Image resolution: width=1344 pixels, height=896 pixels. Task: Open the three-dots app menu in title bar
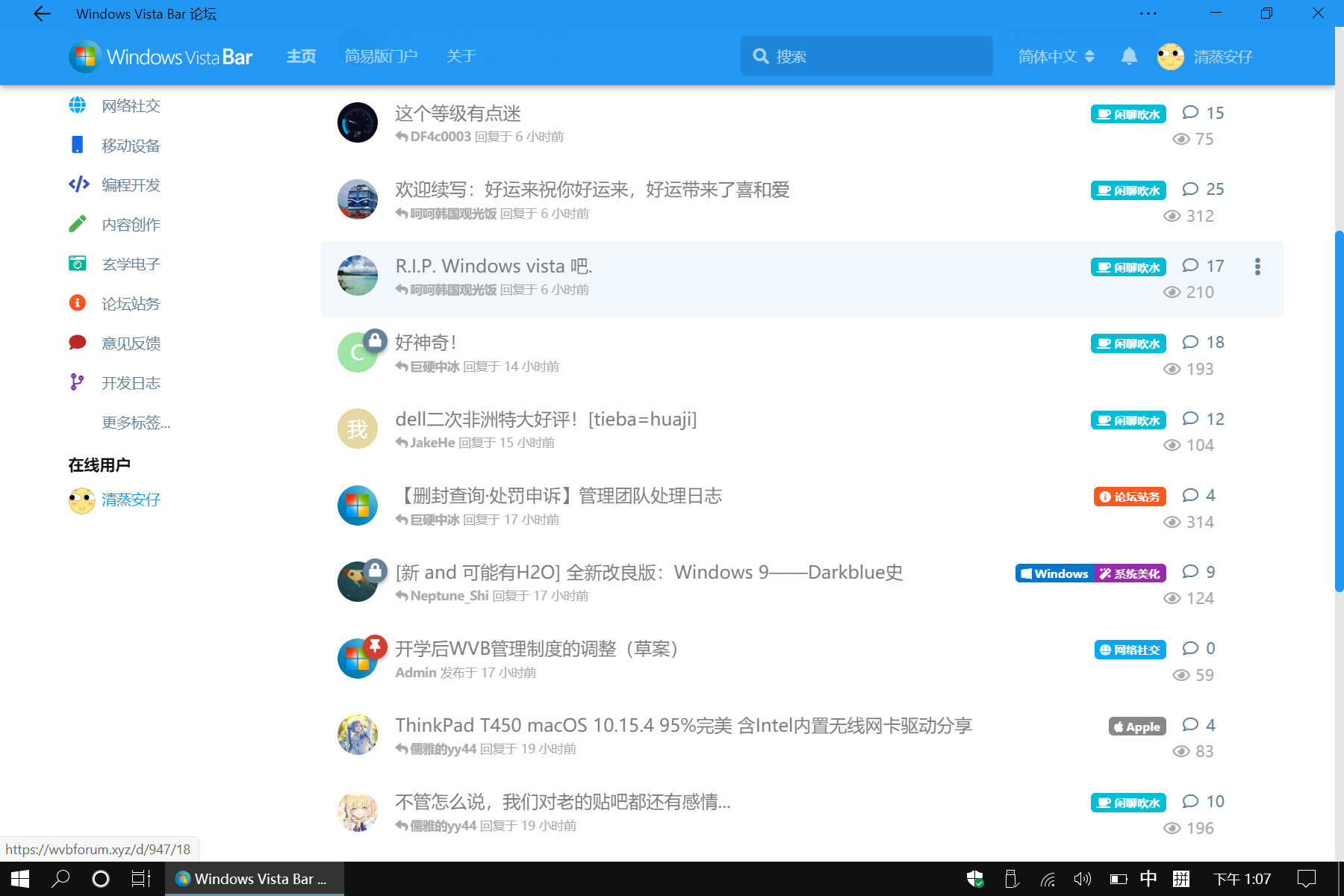click(1148, 13)
